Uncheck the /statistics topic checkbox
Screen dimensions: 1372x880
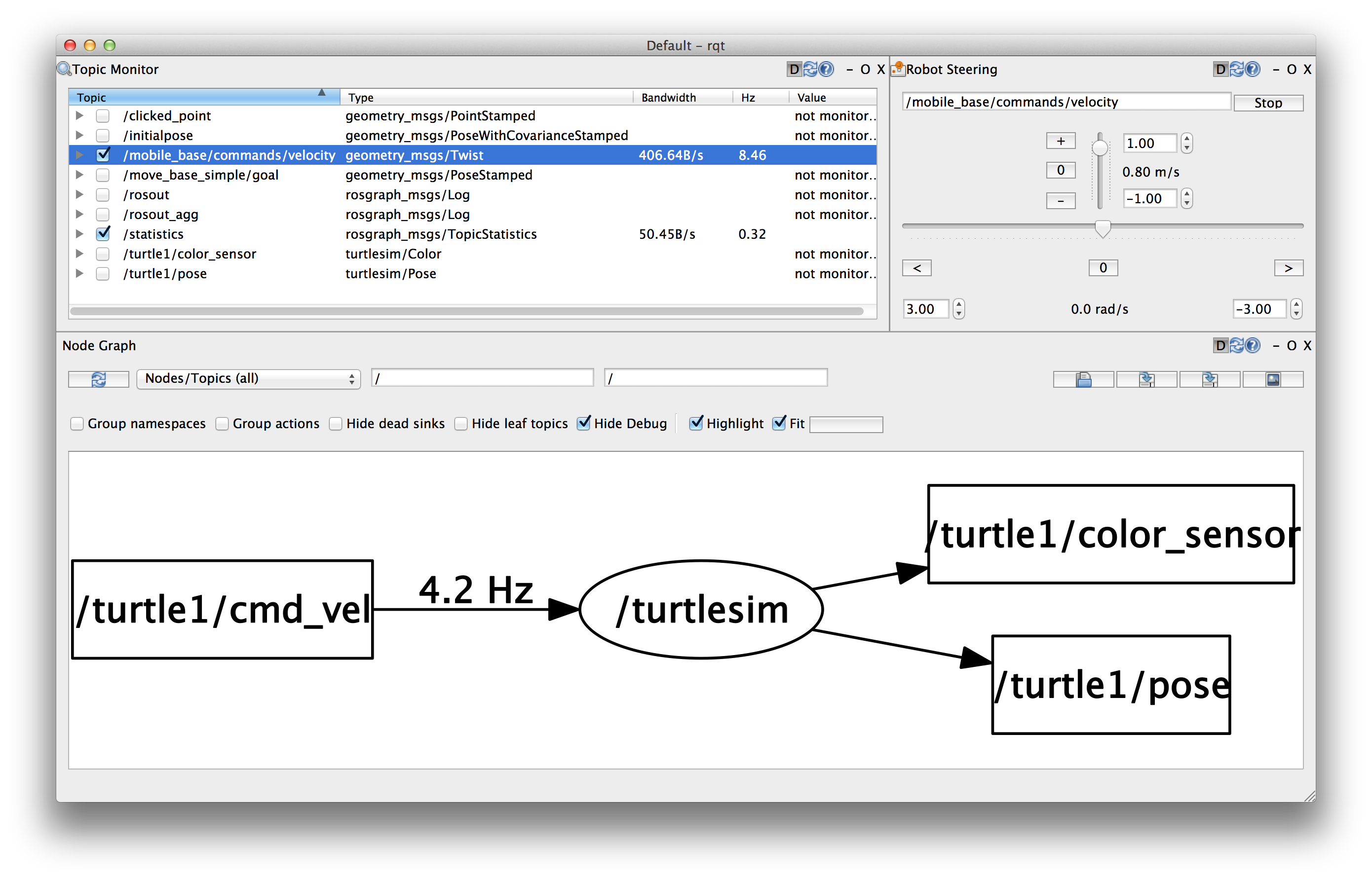click(x=103, y=234)
